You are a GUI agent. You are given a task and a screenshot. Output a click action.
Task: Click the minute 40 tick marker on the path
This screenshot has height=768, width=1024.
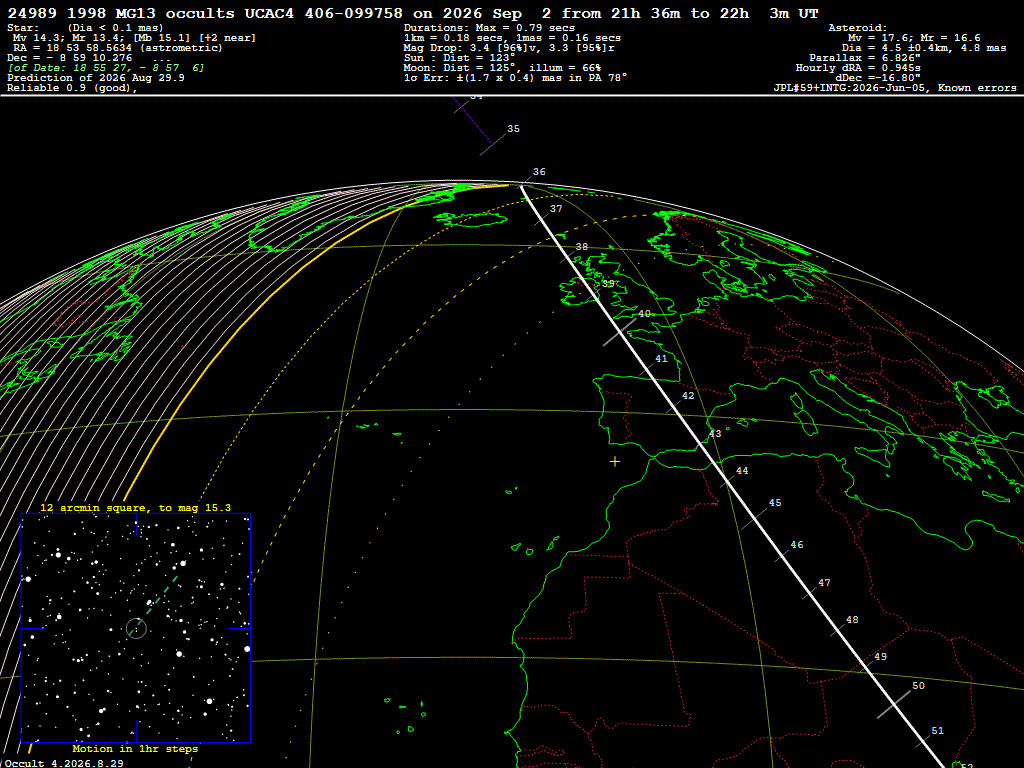pyautogui.click(x=619, y=332)
